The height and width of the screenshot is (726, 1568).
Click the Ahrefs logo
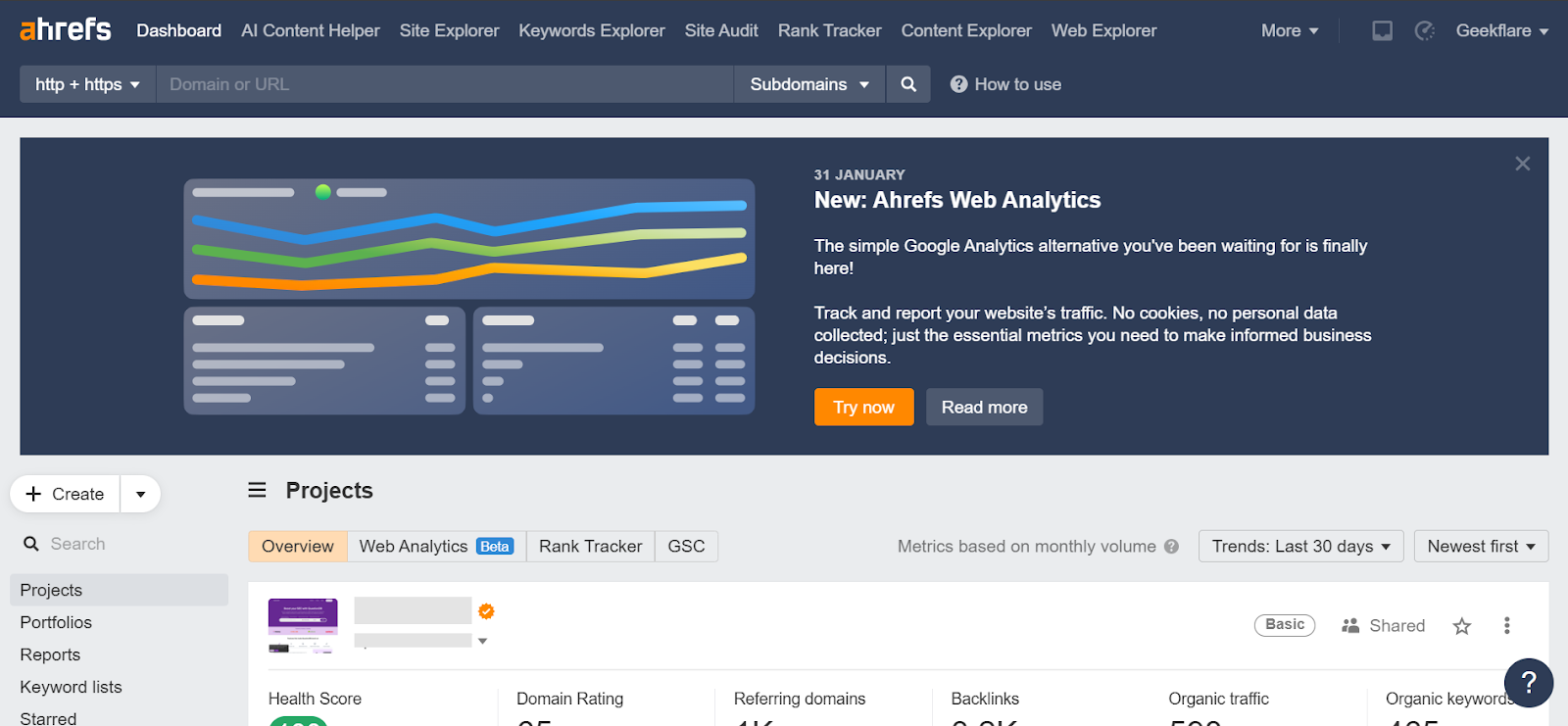coord(66,29)
